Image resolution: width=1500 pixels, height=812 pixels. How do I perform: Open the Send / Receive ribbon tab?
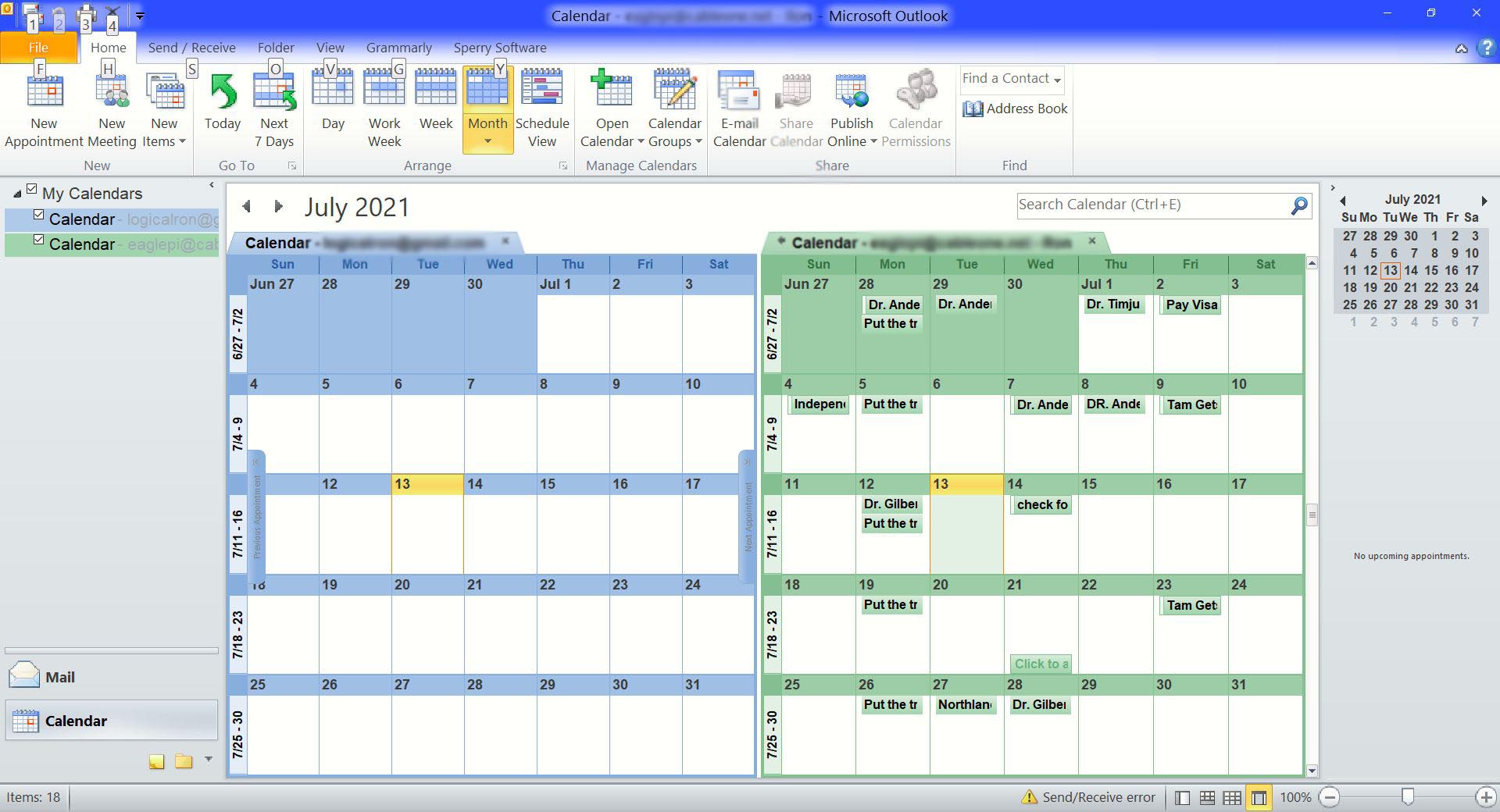coord(191,48)
